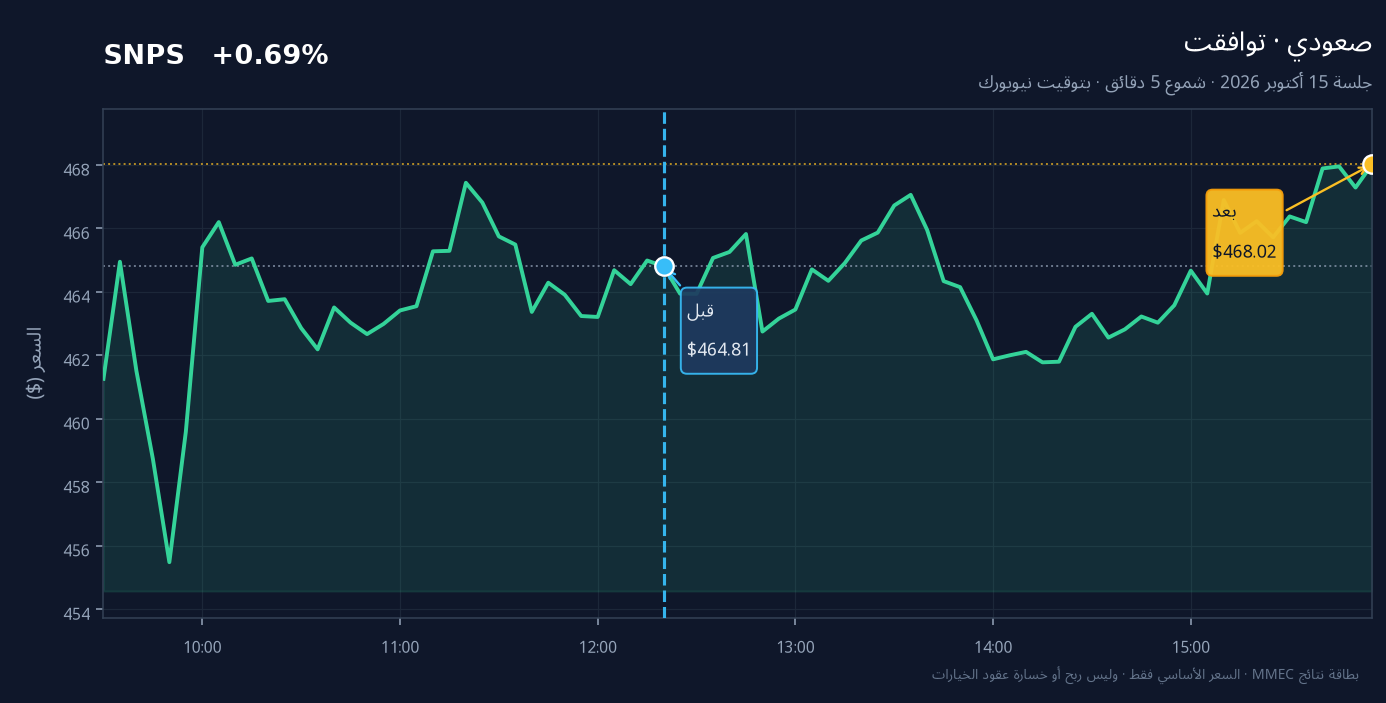Click the "صعودي · توافقت" title

[1278, 42]
